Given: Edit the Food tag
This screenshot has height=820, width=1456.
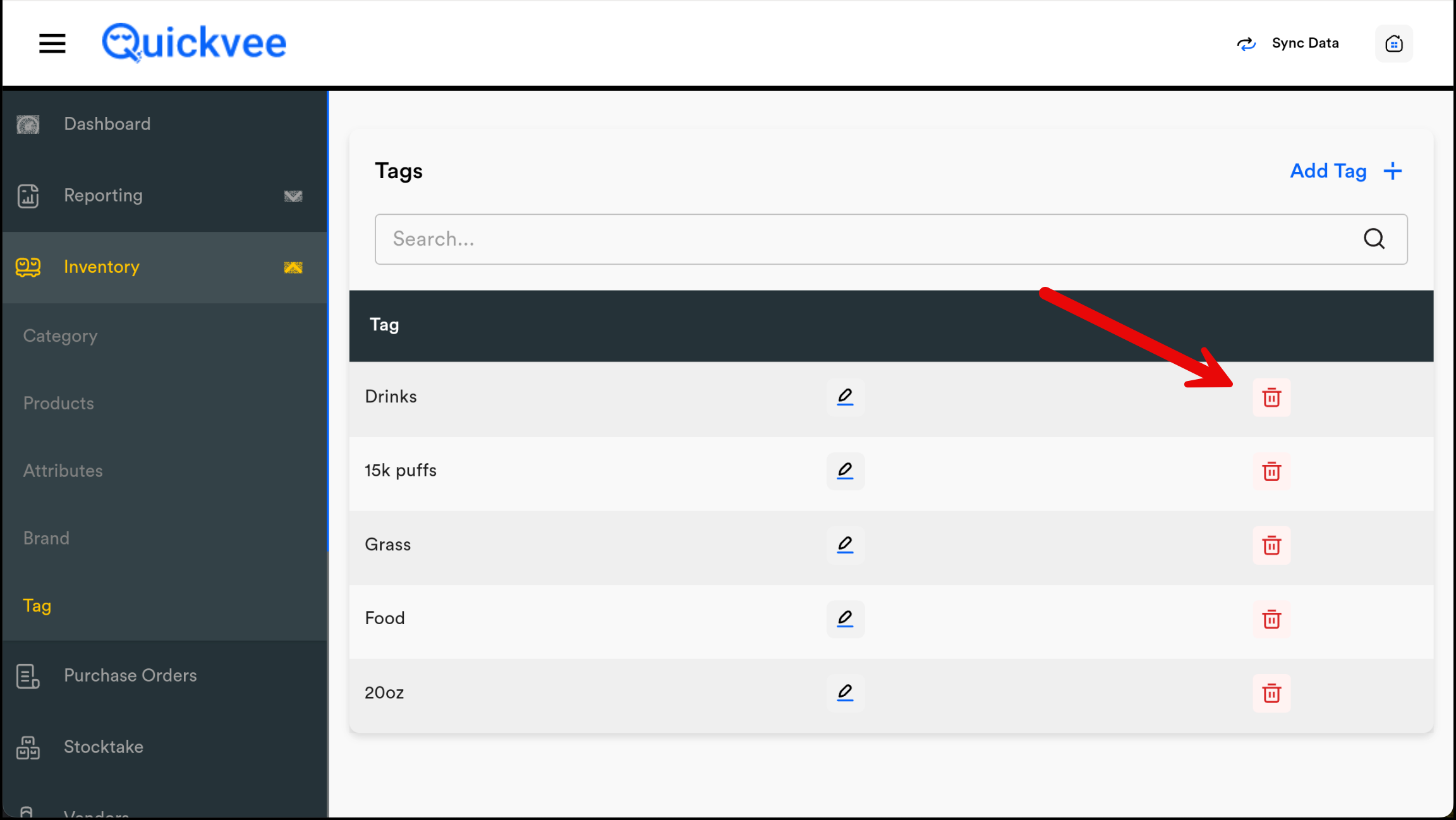Looking at the screenshot, I should (845, 618).
